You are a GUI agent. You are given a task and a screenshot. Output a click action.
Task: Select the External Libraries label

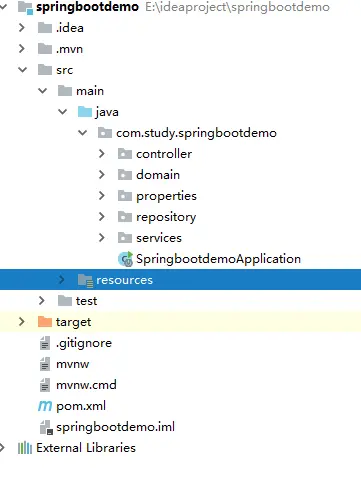(86, 448)
